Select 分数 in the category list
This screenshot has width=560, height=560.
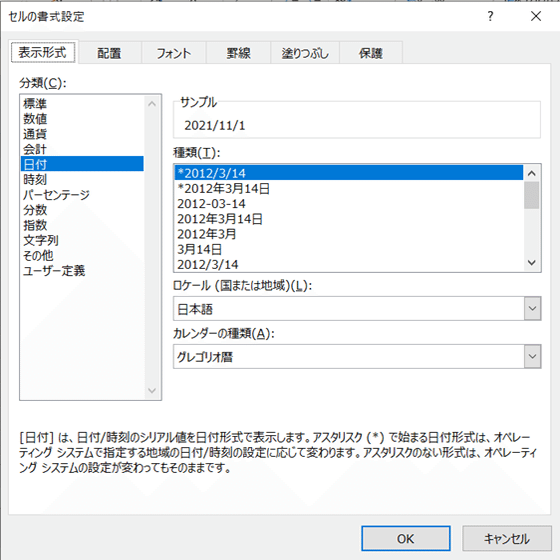[82, 210]
